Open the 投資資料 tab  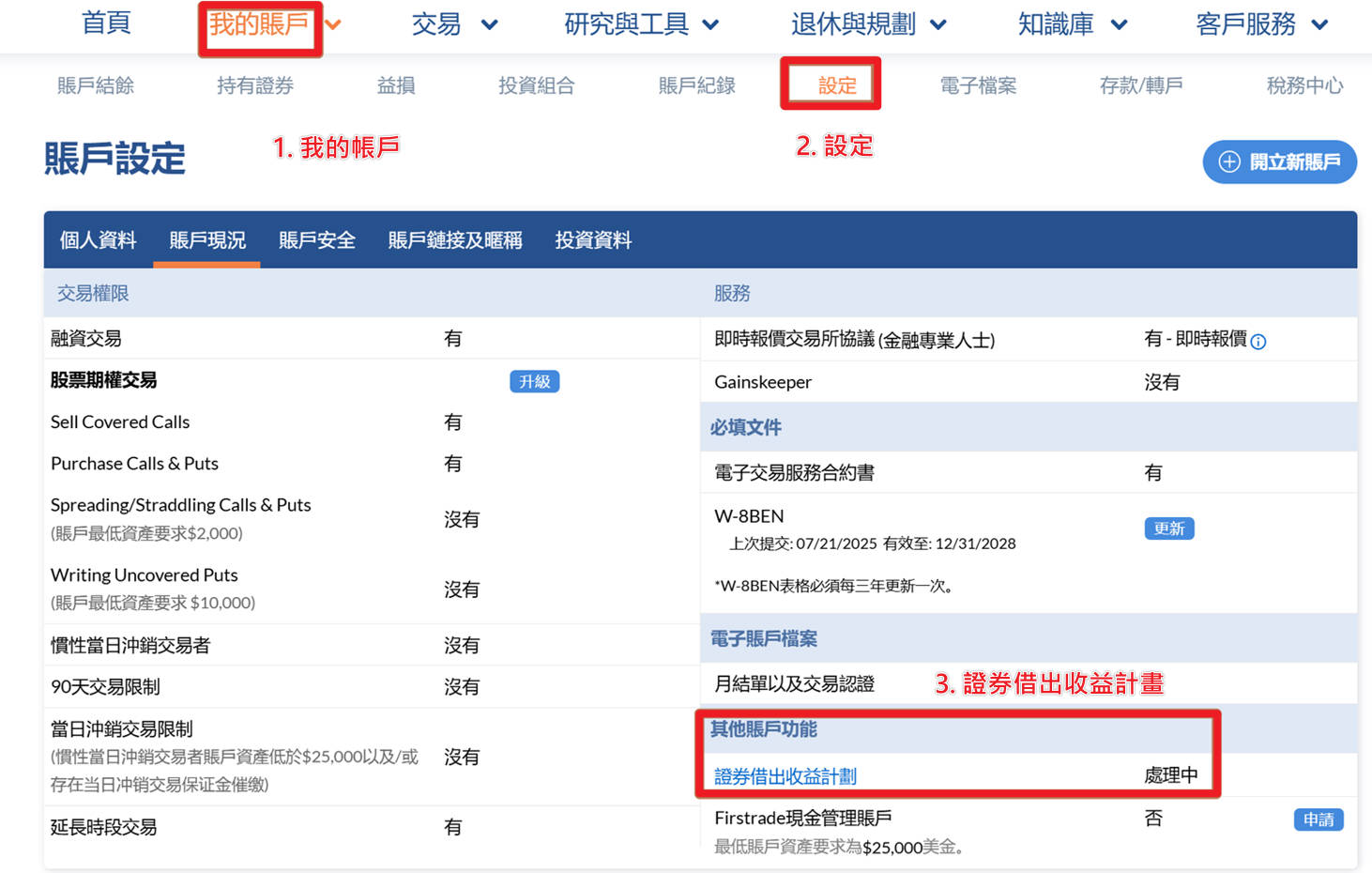(x=593, y=240)
